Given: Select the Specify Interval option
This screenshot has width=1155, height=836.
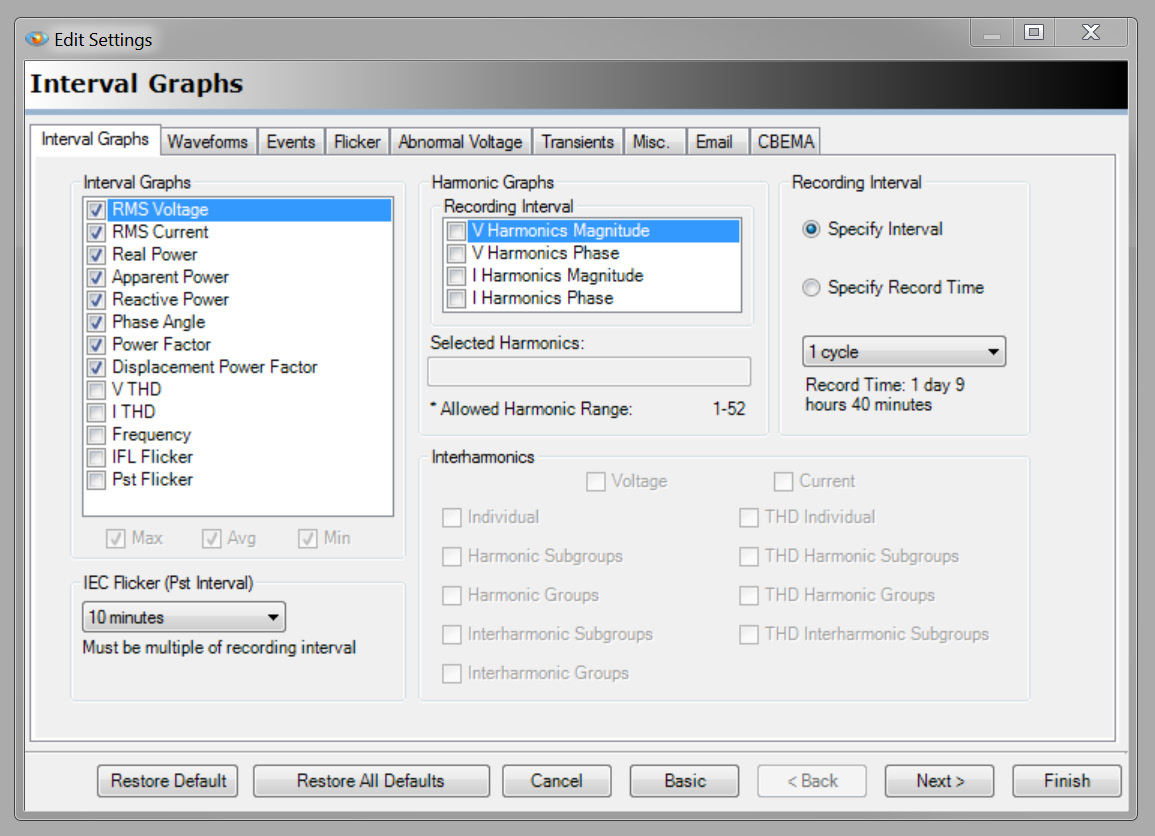Looking at the screenshot, I should click(x=811, y=229).
